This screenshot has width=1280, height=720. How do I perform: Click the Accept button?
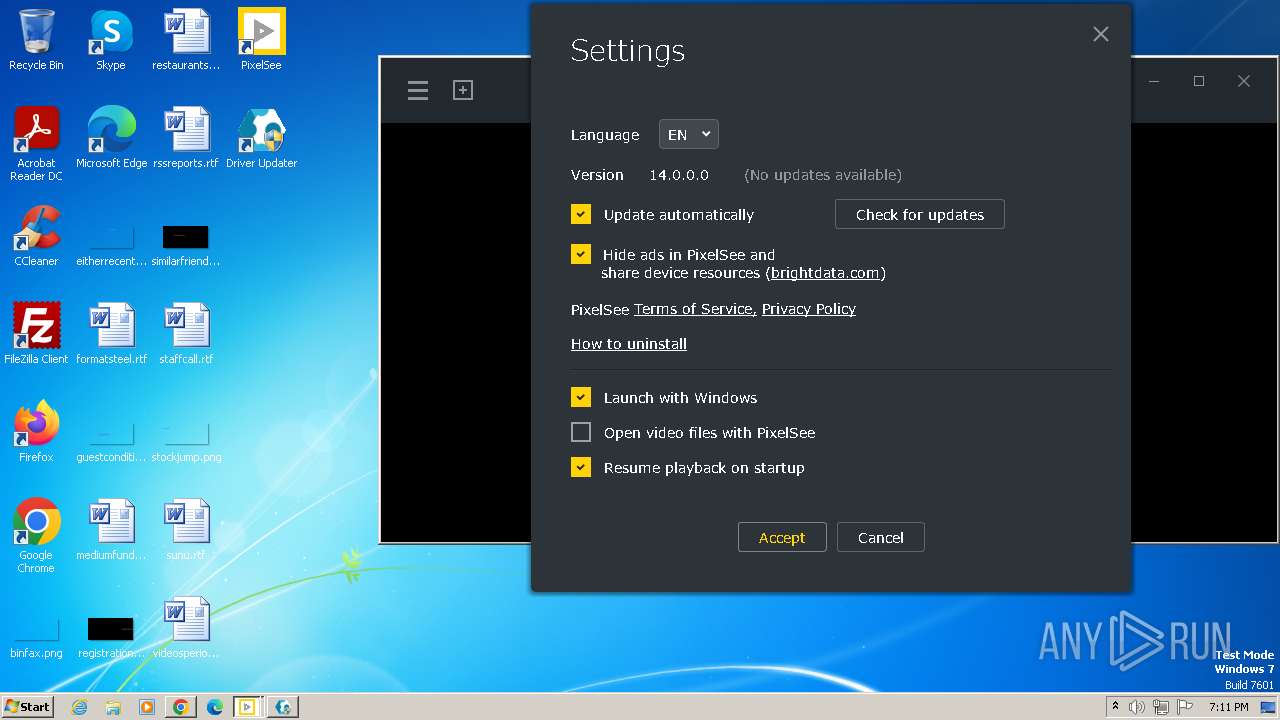[782, 537]
